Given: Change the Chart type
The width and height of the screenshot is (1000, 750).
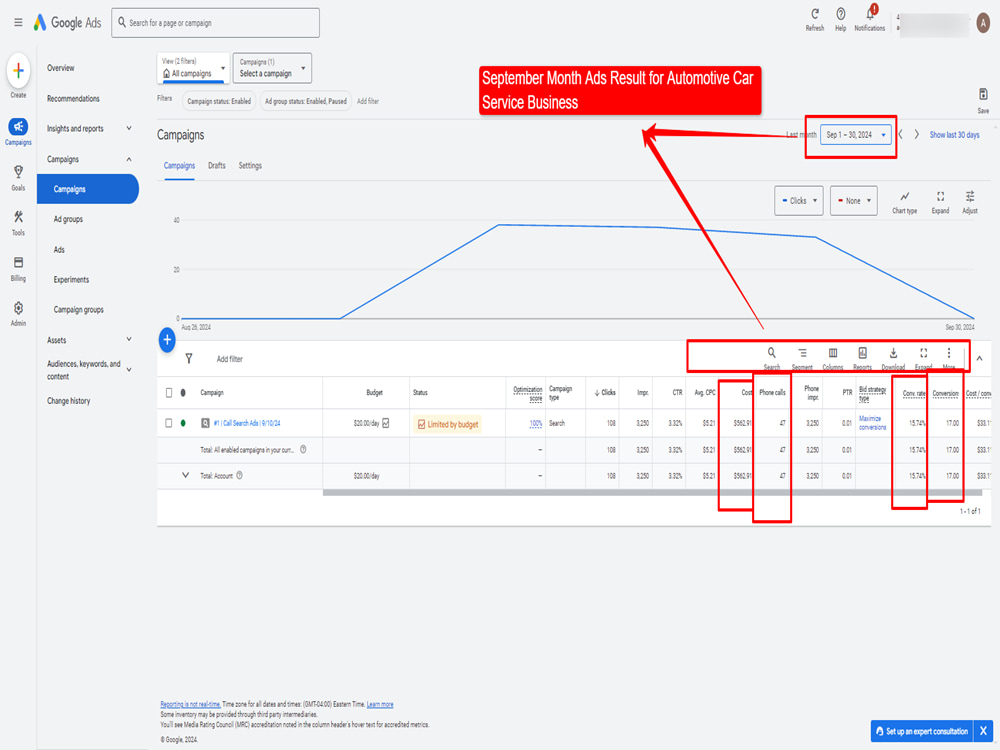Looking at the screenshot, I should point(904,202).
